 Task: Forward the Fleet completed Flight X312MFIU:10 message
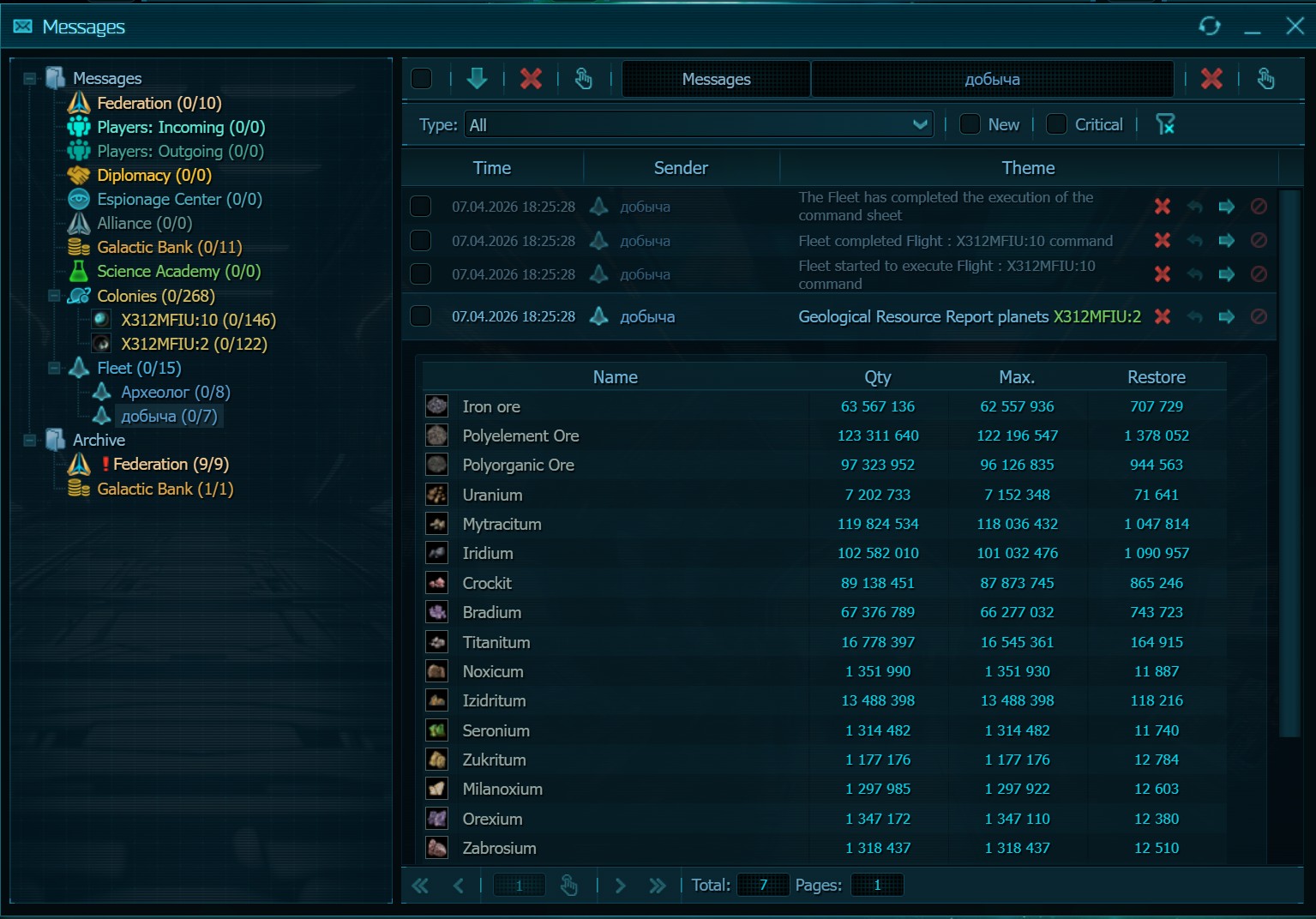tap(1227, 240)
